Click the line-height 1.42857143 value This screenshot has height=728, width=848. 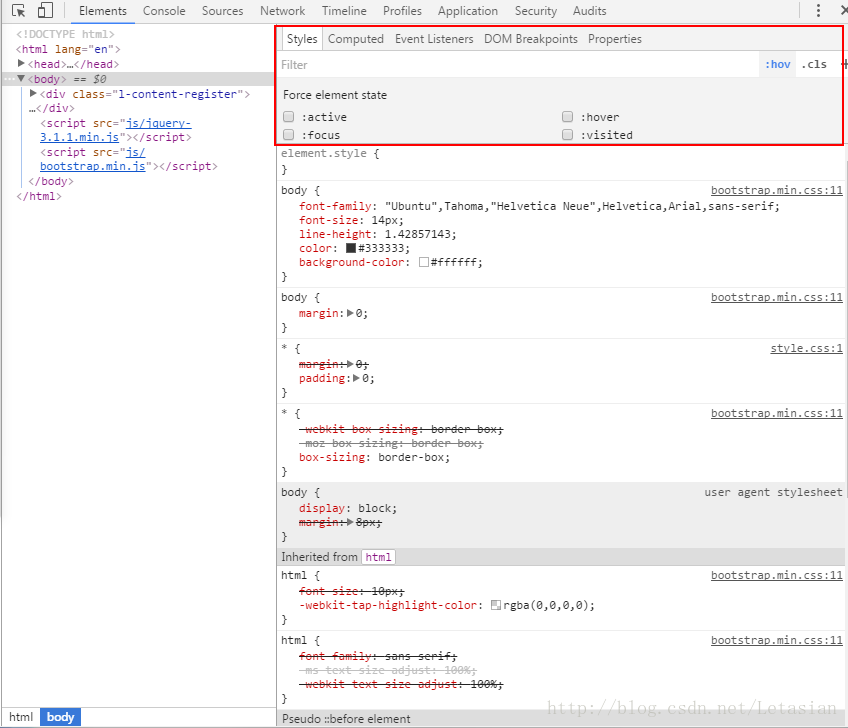coord(420,234)
